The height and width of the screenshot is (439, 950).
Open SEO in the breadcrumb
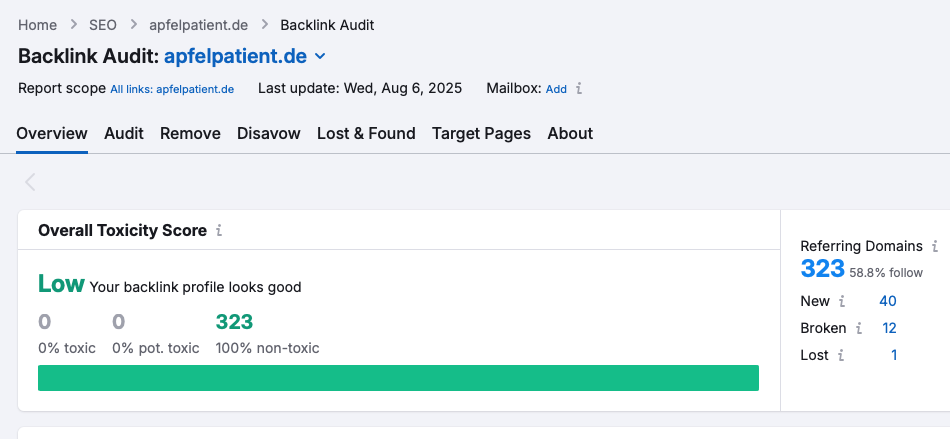103,25
